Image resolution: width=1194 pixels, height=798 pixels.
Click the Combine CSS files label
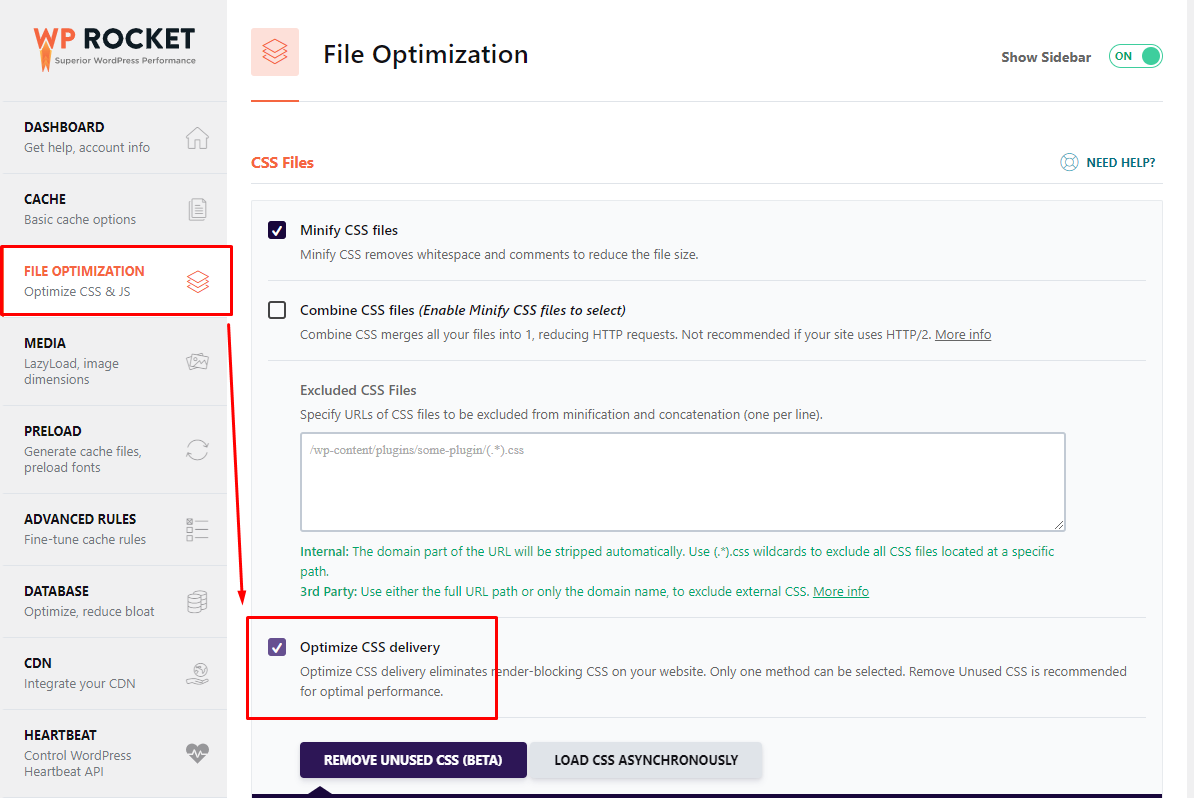[462, 310]
